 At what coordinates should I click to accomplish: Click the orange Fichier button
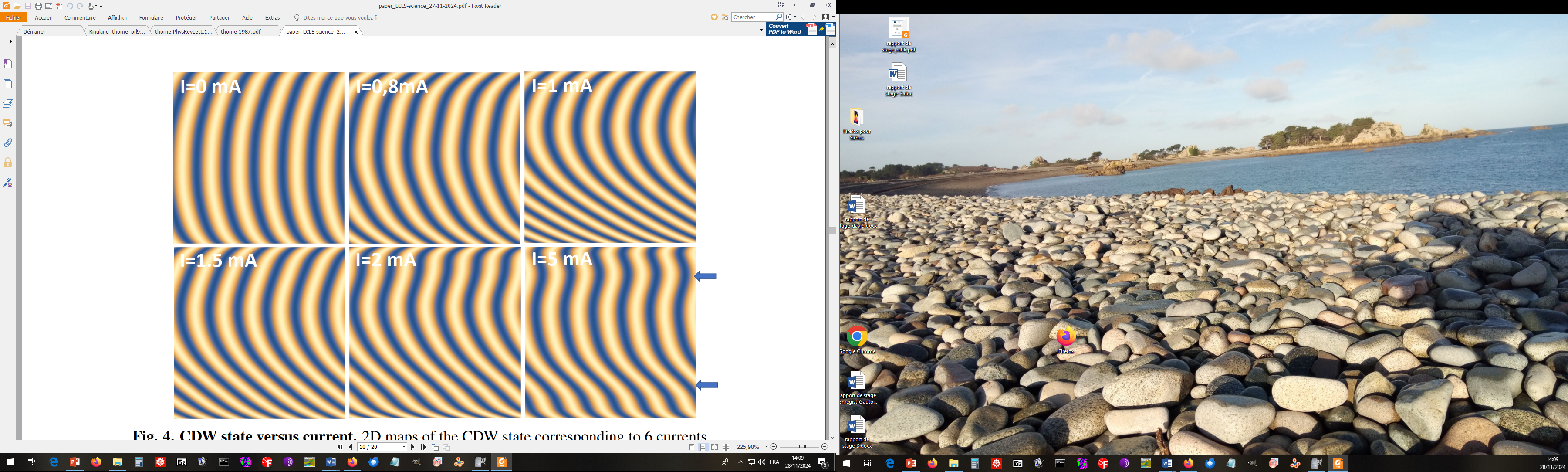tap(14, 18)
